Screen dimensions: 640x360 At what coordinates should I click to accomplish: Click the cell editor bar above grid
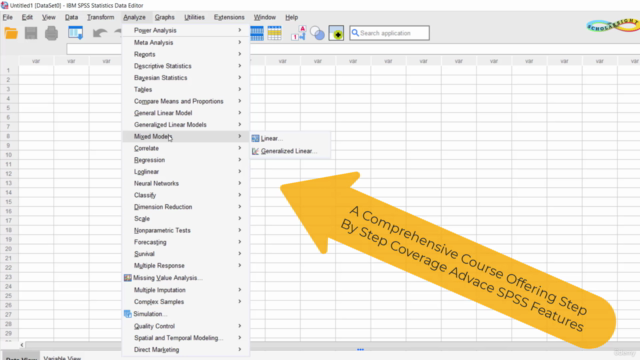click(353, 49)
